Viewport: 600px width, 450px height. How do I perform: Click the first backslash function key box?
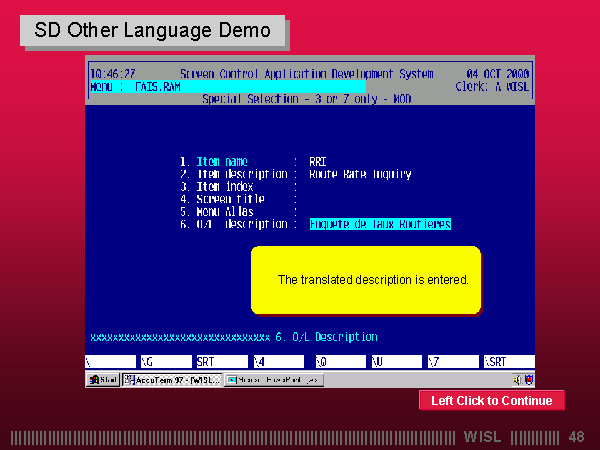(x=110, y=361)
